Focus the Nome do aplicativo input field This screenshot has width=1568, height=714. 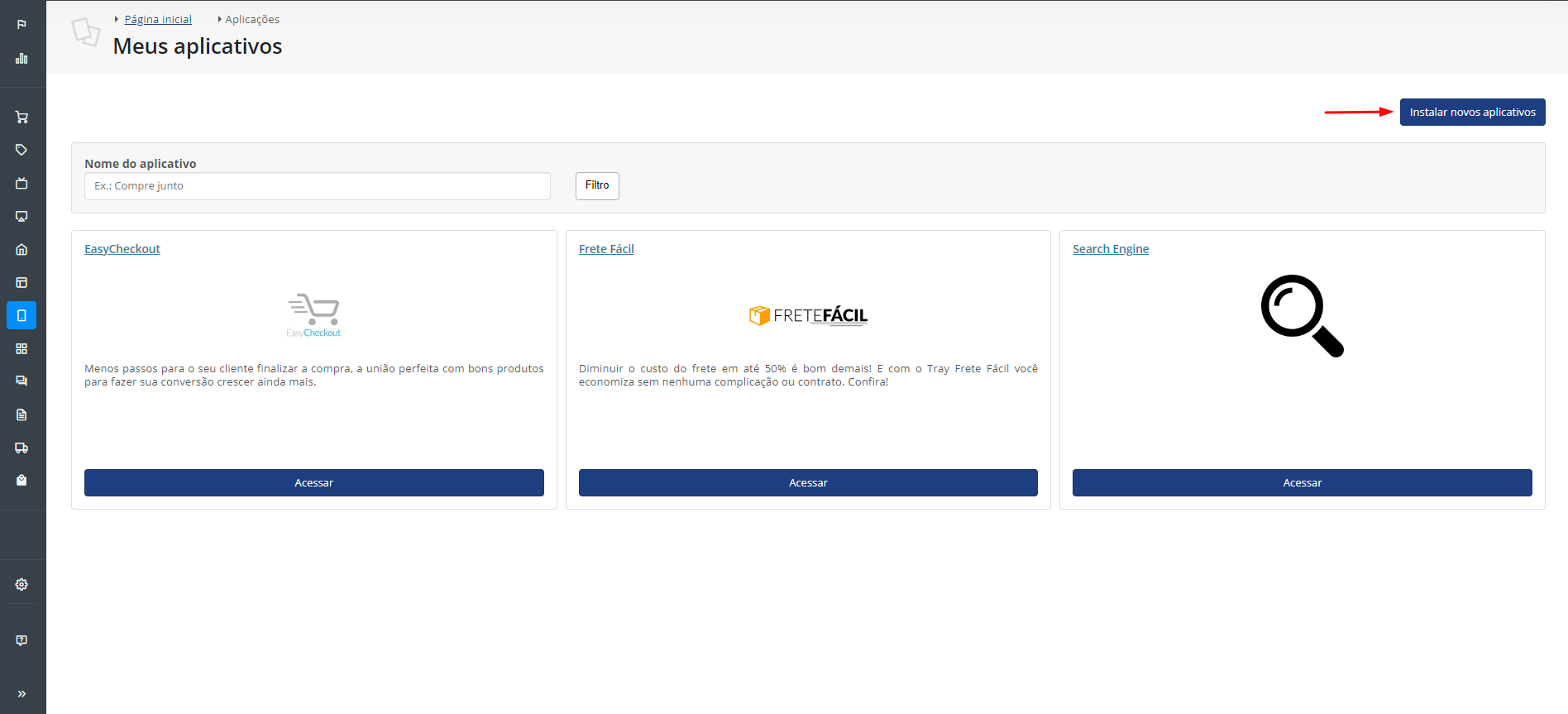click(317, 186)
